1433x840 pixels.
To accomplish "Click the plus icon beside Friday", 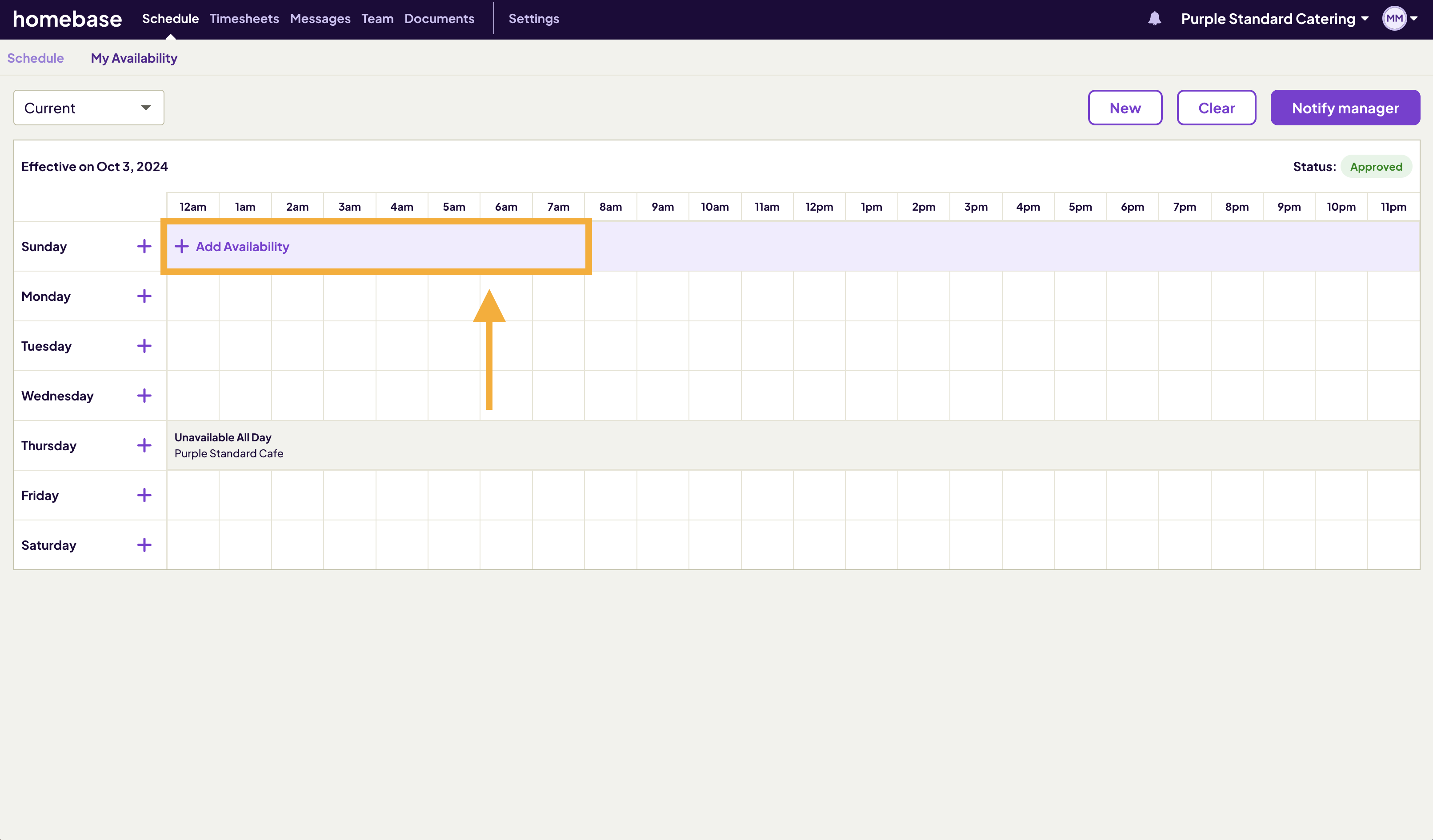I will click(144, 495).
